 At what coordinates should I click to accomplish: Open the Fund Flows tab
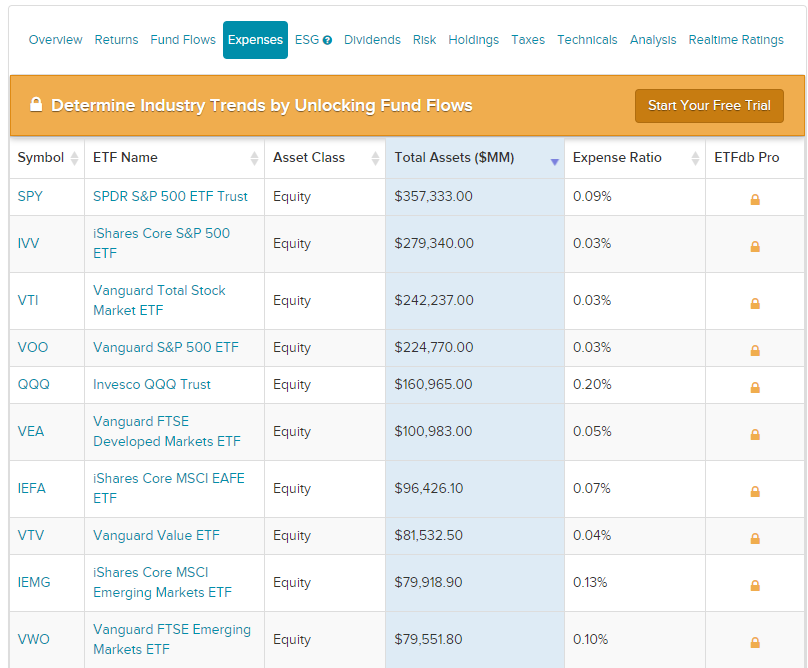pos(183,40)
